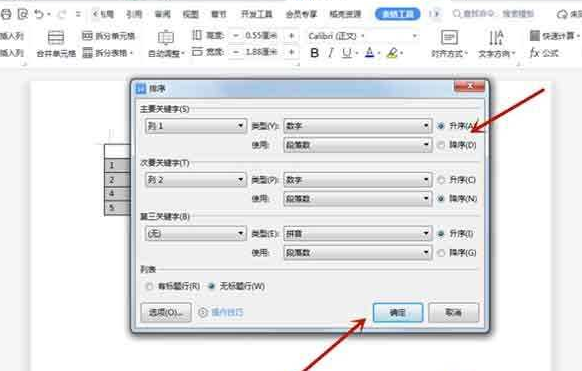582x371 pixels.
Task: Increase height with plus button
Action: [291, 36]
